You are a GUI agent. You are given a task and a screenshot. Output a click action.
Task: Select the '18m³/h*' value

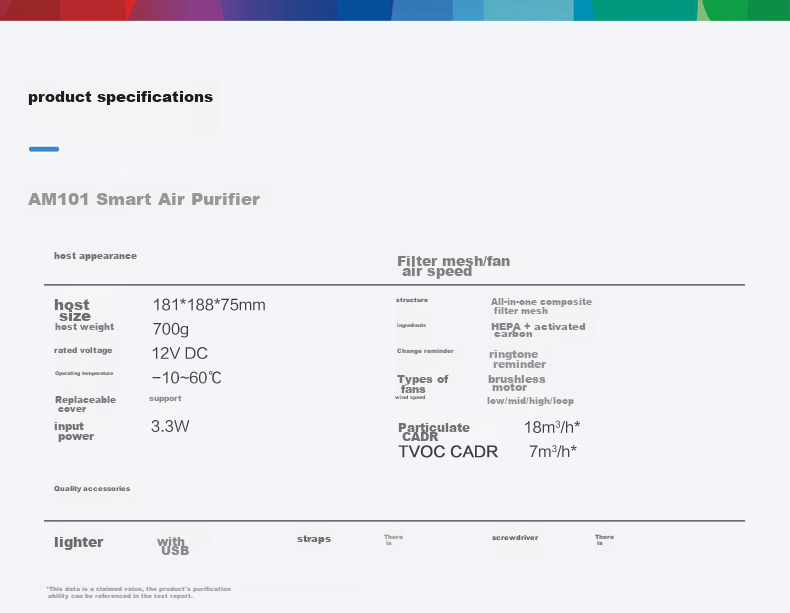click(x=552, y=427)
